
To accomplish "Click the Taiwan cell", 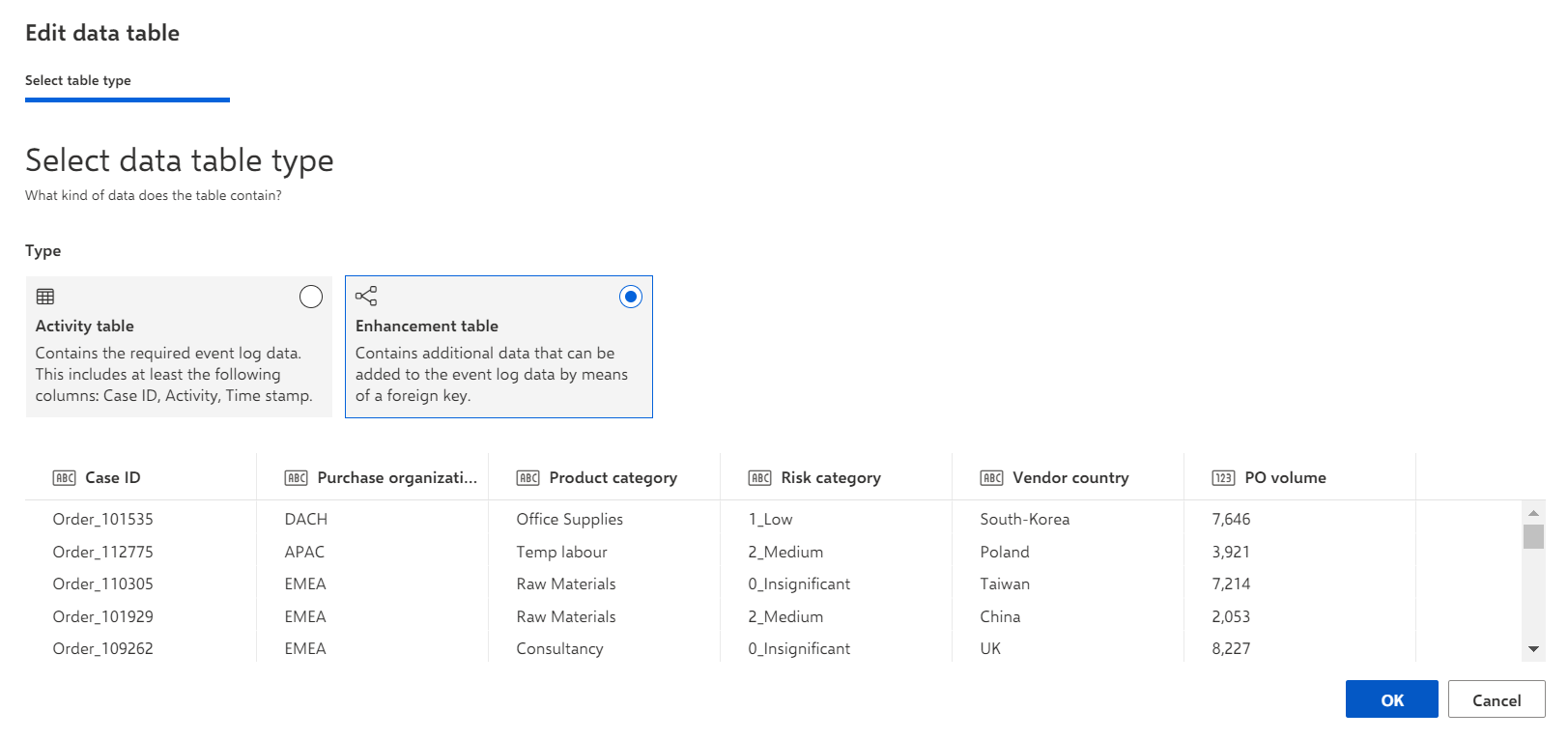I will pos(1005,584).
